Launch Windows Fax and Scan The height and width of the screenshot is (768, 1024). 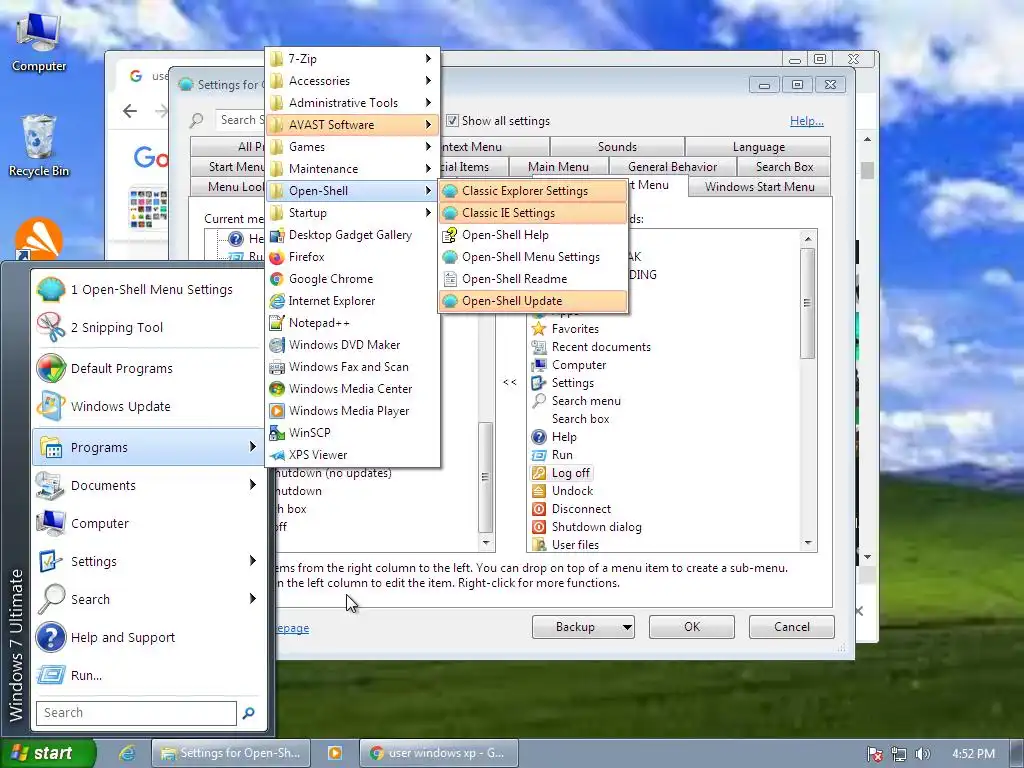[353, 367]
